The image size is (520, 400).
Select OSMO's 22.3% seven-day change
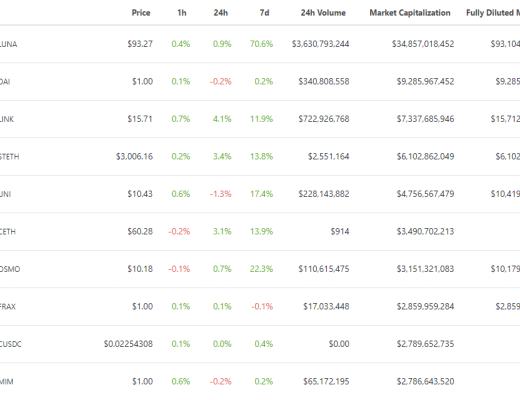point(261,269)
